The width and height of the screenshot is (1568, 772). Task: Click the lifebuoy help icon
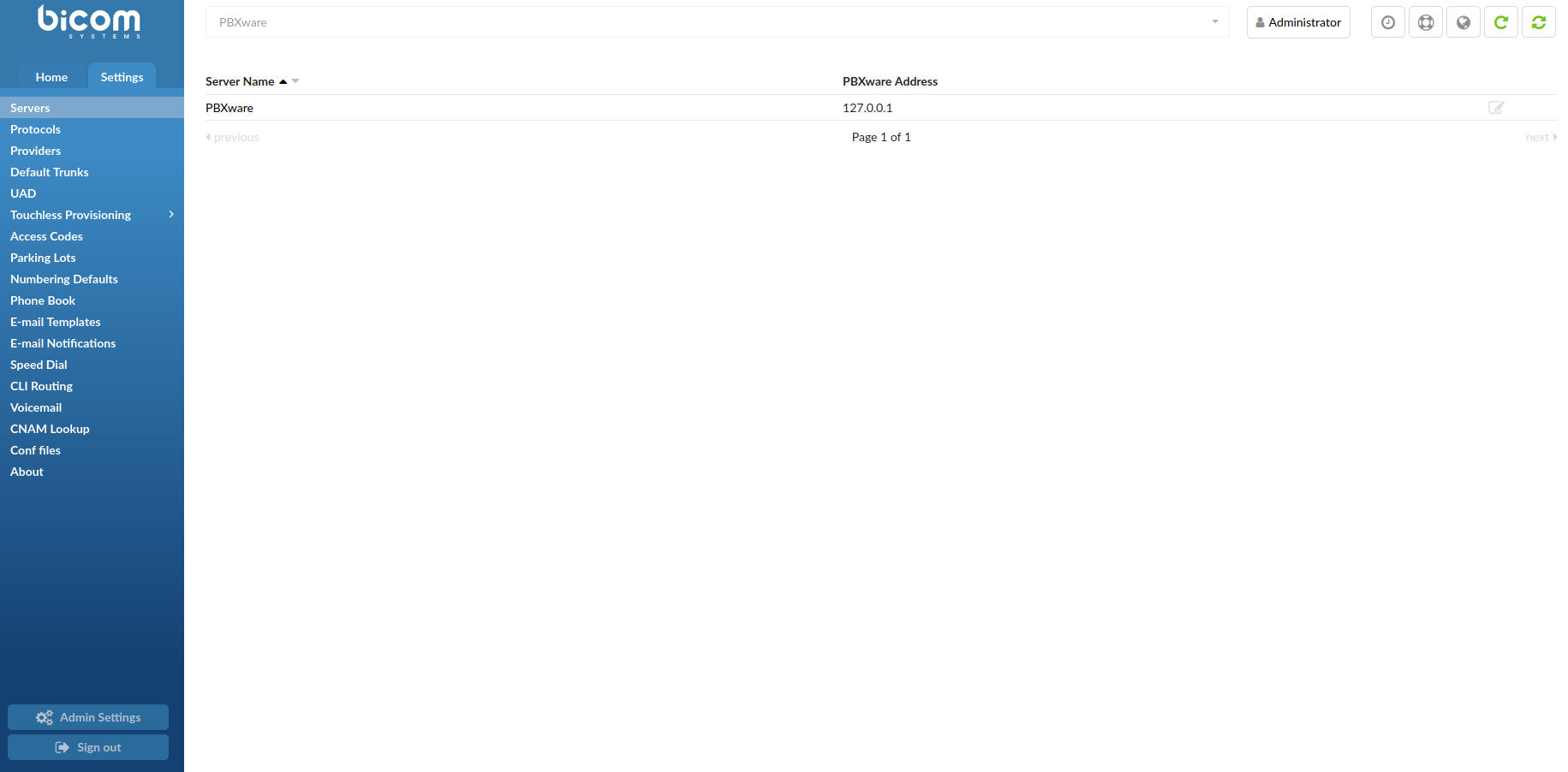[1426, 22]
